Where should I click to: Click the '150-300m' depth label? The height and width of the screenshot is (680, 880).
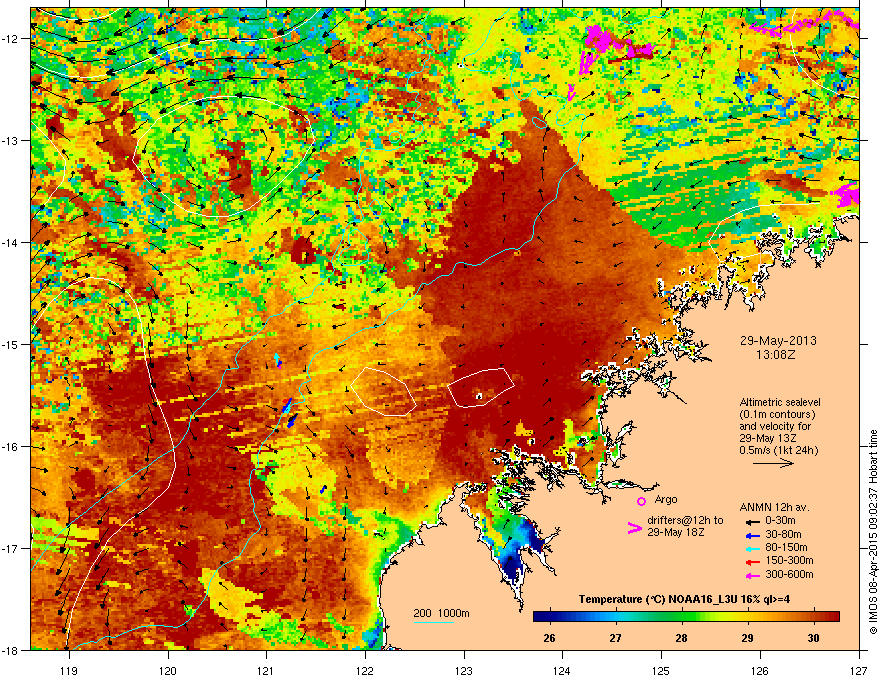pos(789,560)
